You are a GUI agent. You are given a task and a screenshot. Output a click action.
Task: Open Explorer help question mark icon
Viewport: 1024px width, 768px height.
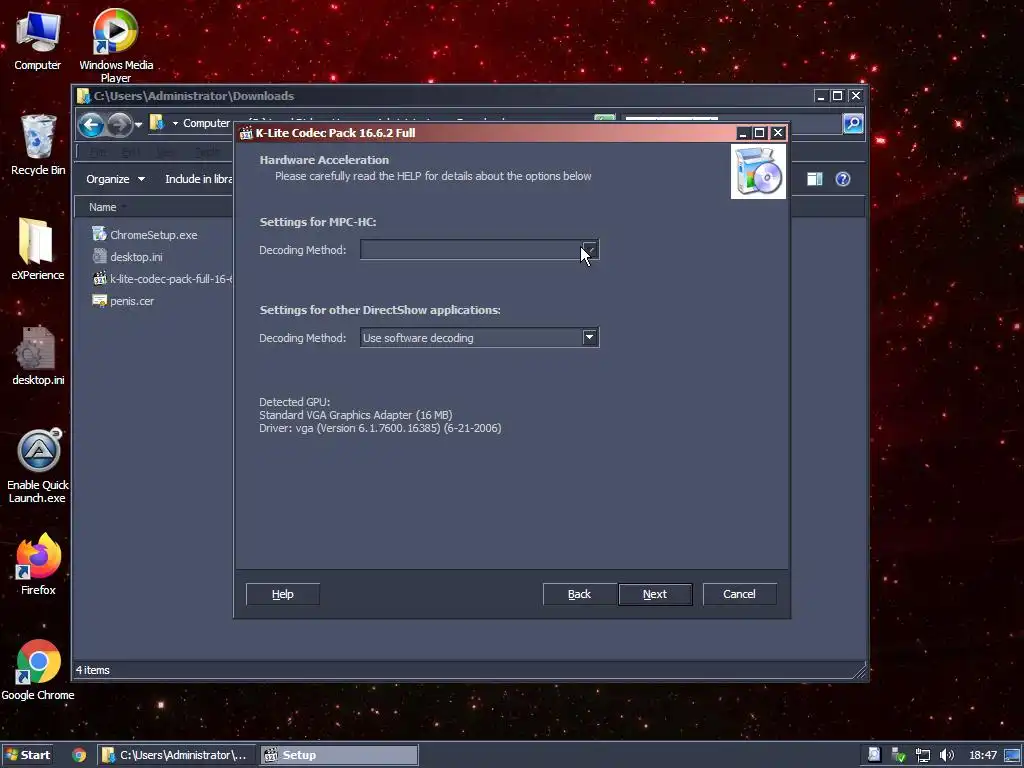click(x=843, y=179)
